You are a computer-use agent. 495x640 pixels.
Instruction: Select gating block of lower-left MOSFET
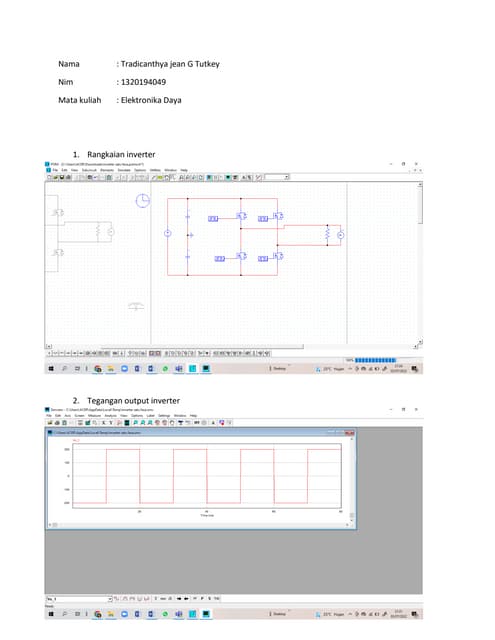(x=220, y=259)
